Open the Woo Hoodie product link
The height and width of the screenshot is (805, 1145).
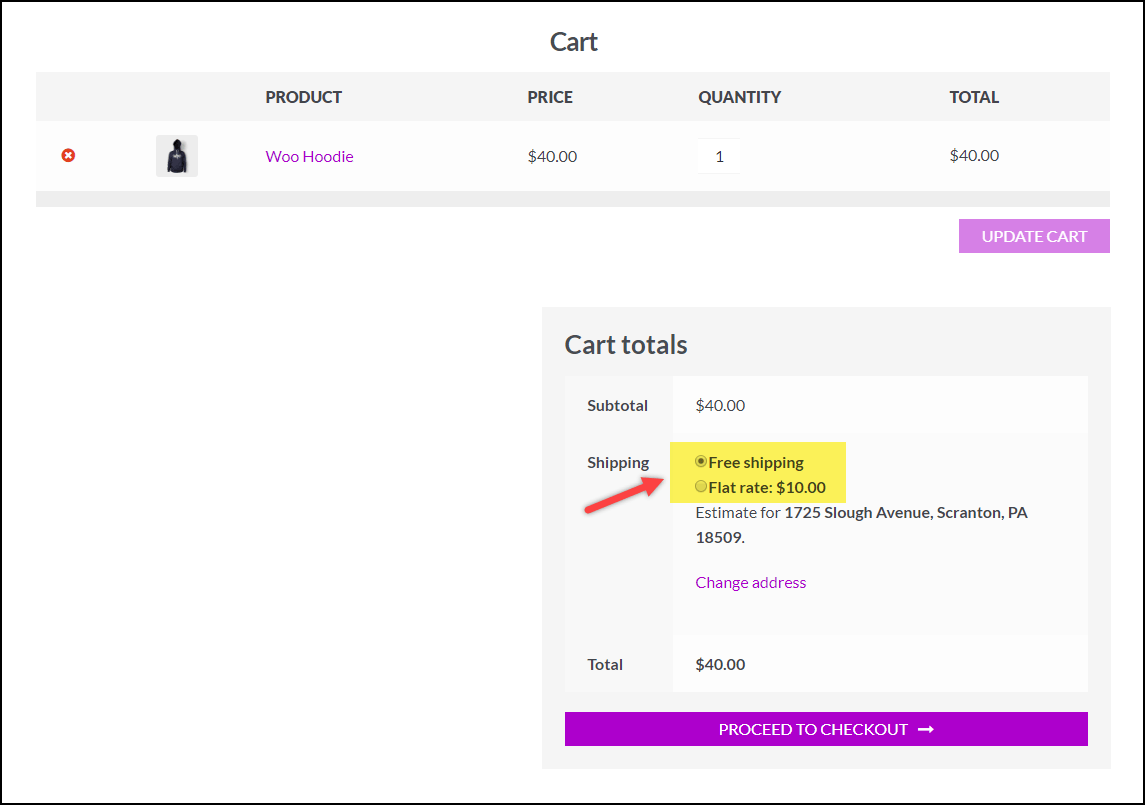point(310,156)
